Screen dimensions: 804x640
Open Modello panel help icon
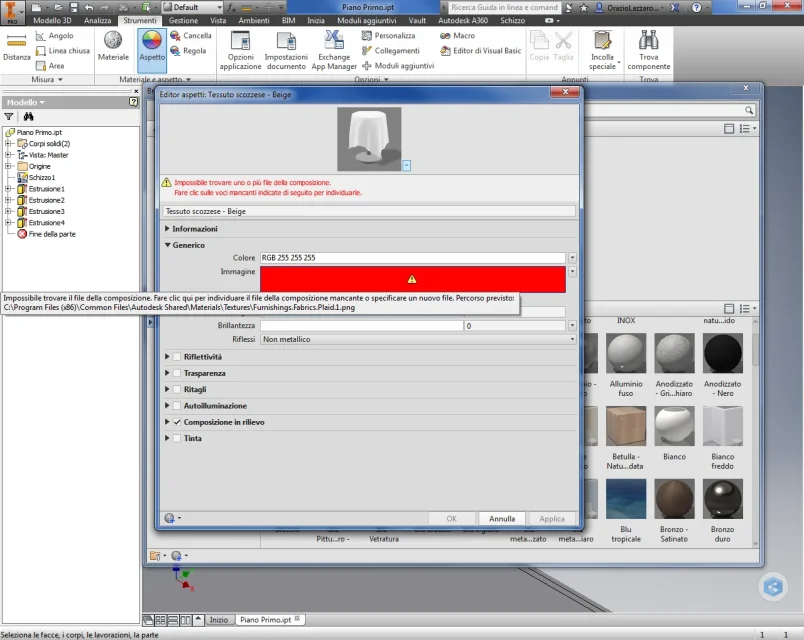(133, 102)
